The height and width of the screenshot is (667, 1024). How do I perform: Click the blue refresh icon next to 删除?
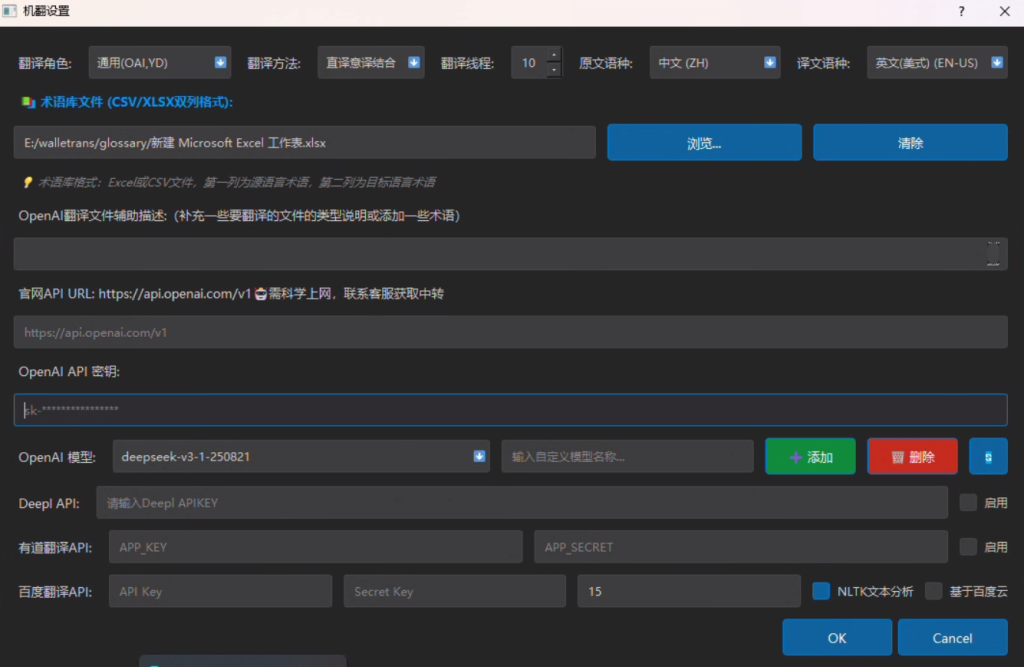coord(988,456)
